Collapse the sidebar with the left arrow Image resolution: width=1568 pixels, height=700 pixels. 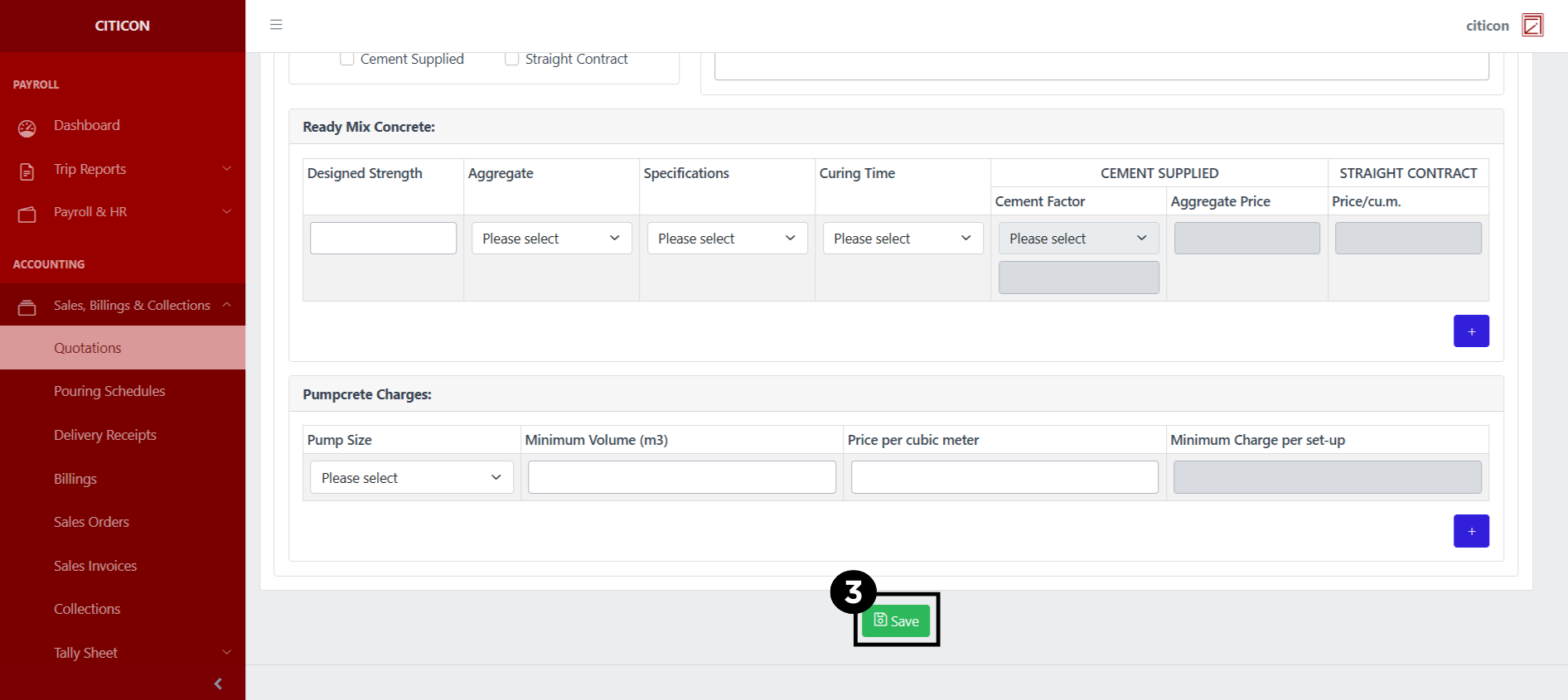218,683
